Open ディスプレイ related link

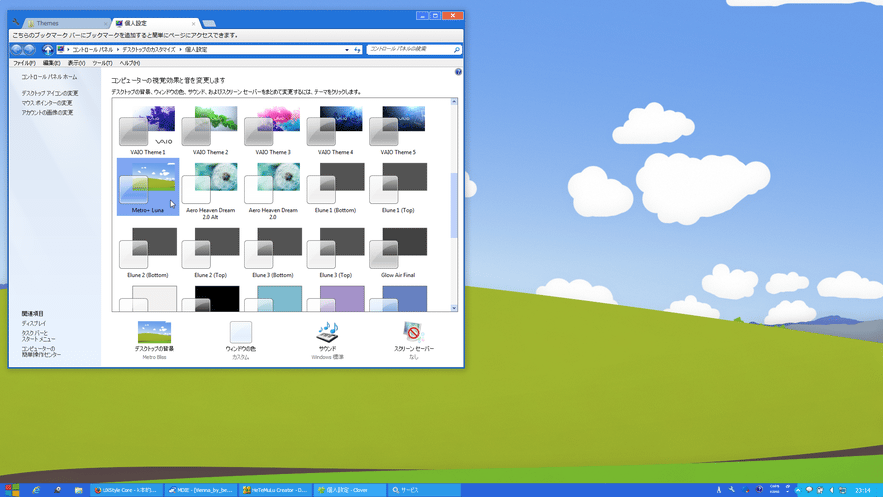34,324
